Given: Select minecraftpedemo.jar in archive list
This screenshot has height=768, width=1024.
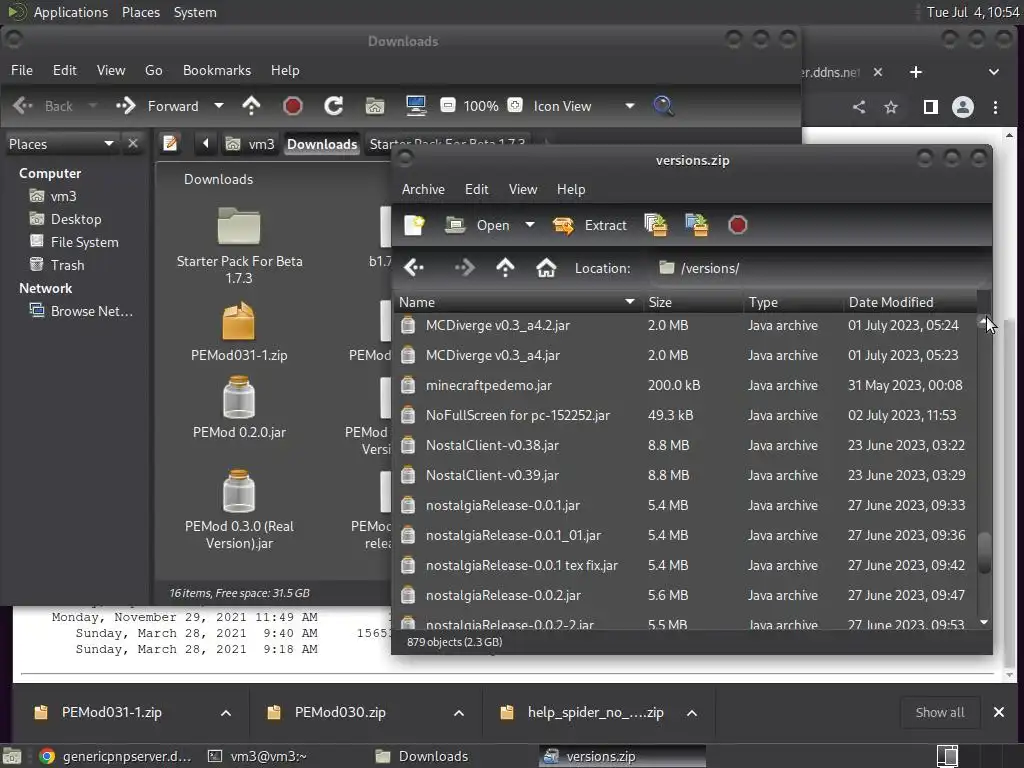Looking at the screenshot, I should (x=685, y=385).
